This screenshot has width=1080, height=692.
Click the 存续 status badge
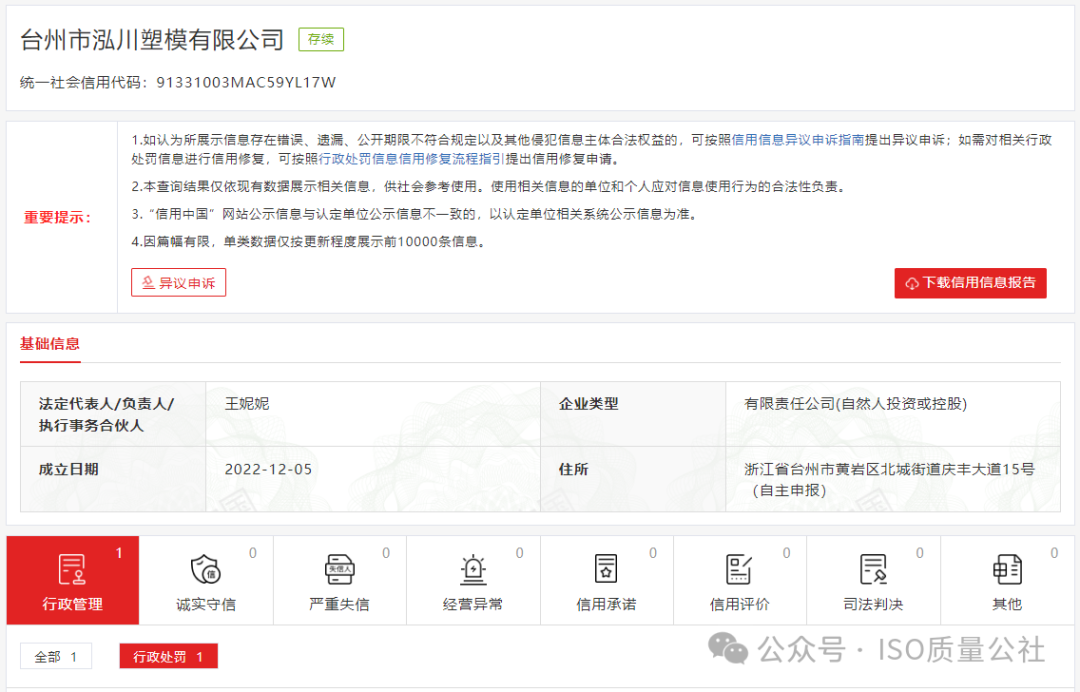click(x=319, y=39)
